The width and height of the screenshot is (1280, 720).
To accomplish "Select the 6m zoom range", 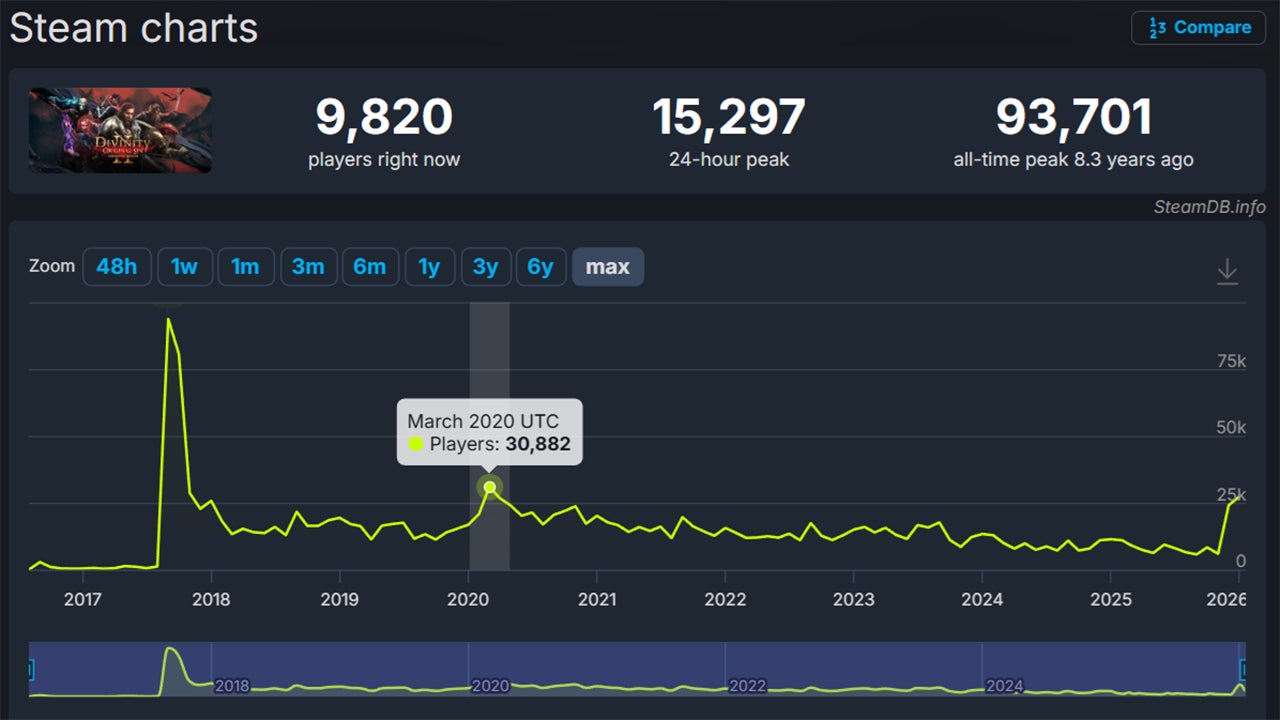I will [x=370, y=267].
